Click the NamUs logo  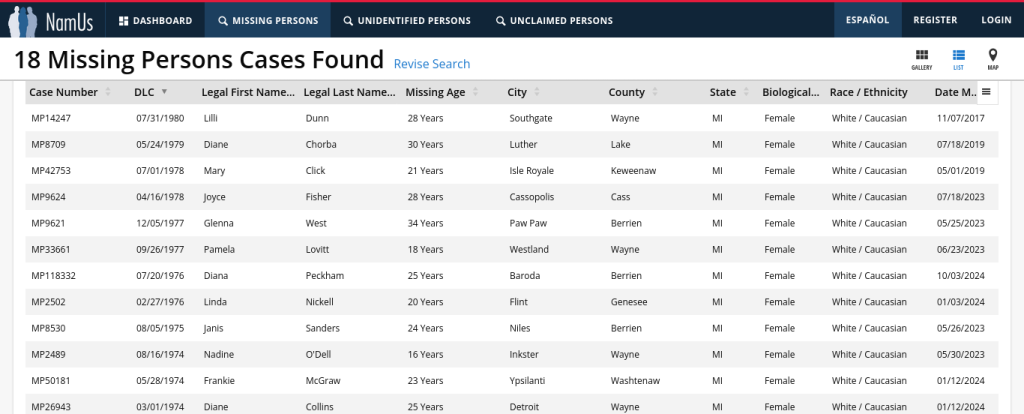point(50,20)
